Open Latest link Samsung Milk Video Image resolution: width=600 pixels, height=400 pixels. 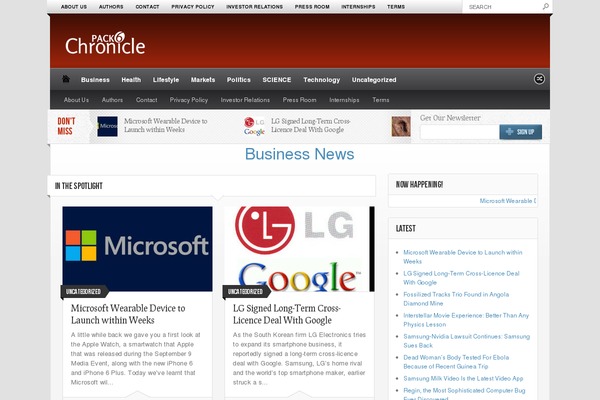click(463, 379)
